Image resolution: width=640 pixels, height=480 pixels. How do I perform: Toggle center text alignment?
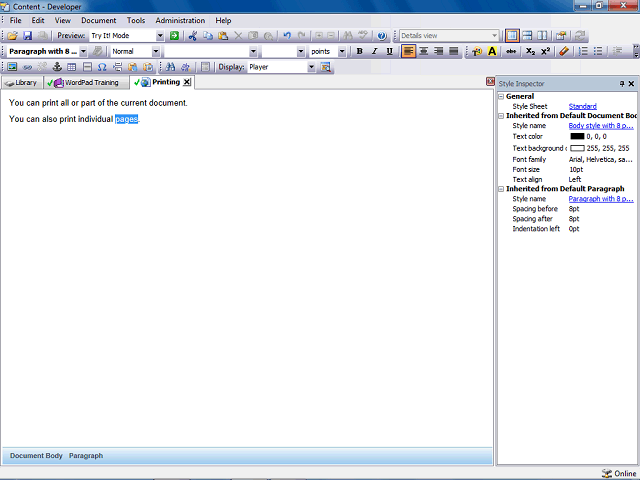tap(424, 51)
